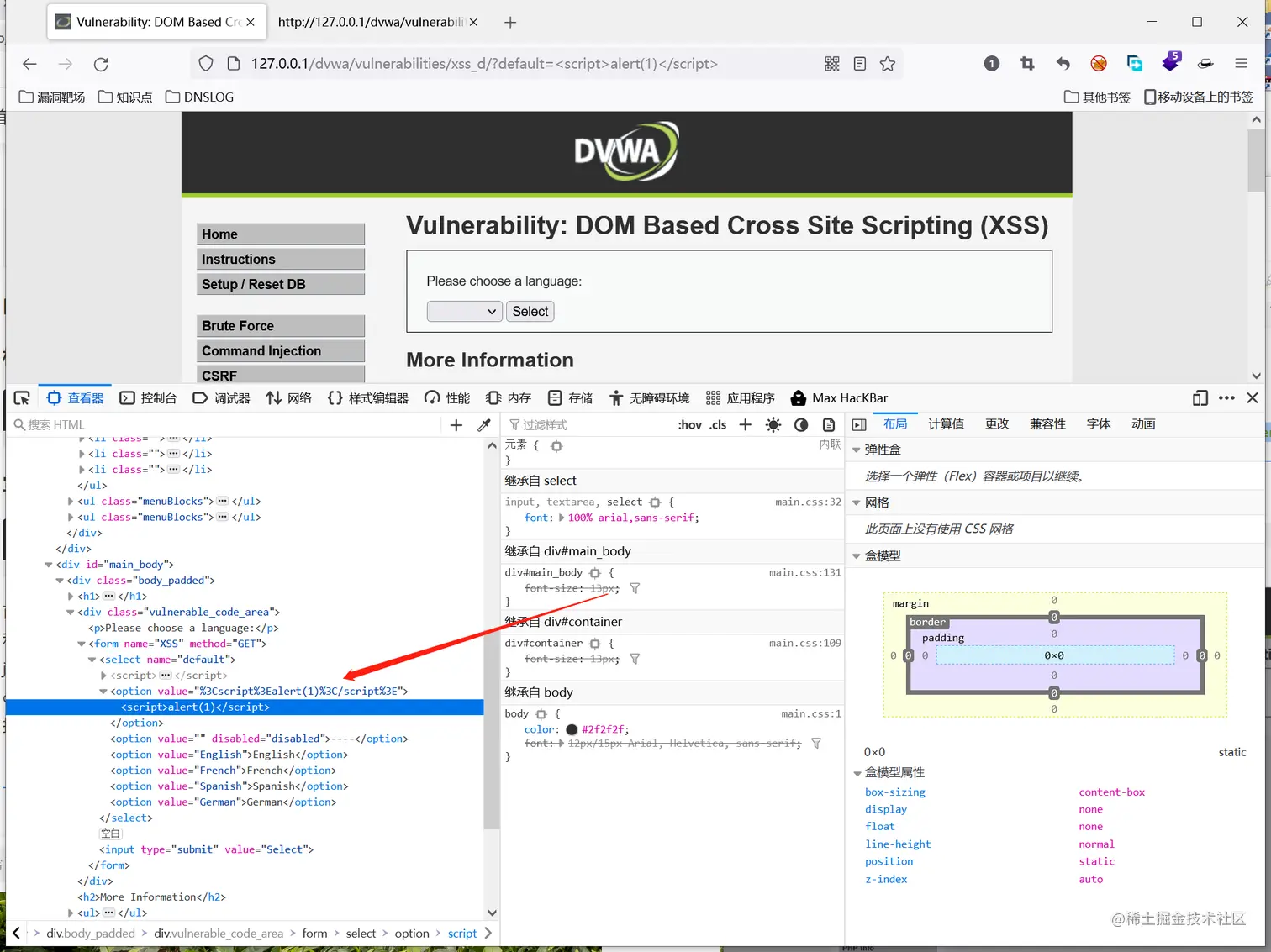Toggle the :hov pseudo-class panel
This screenshot has width=1271, height=952.
690,425
